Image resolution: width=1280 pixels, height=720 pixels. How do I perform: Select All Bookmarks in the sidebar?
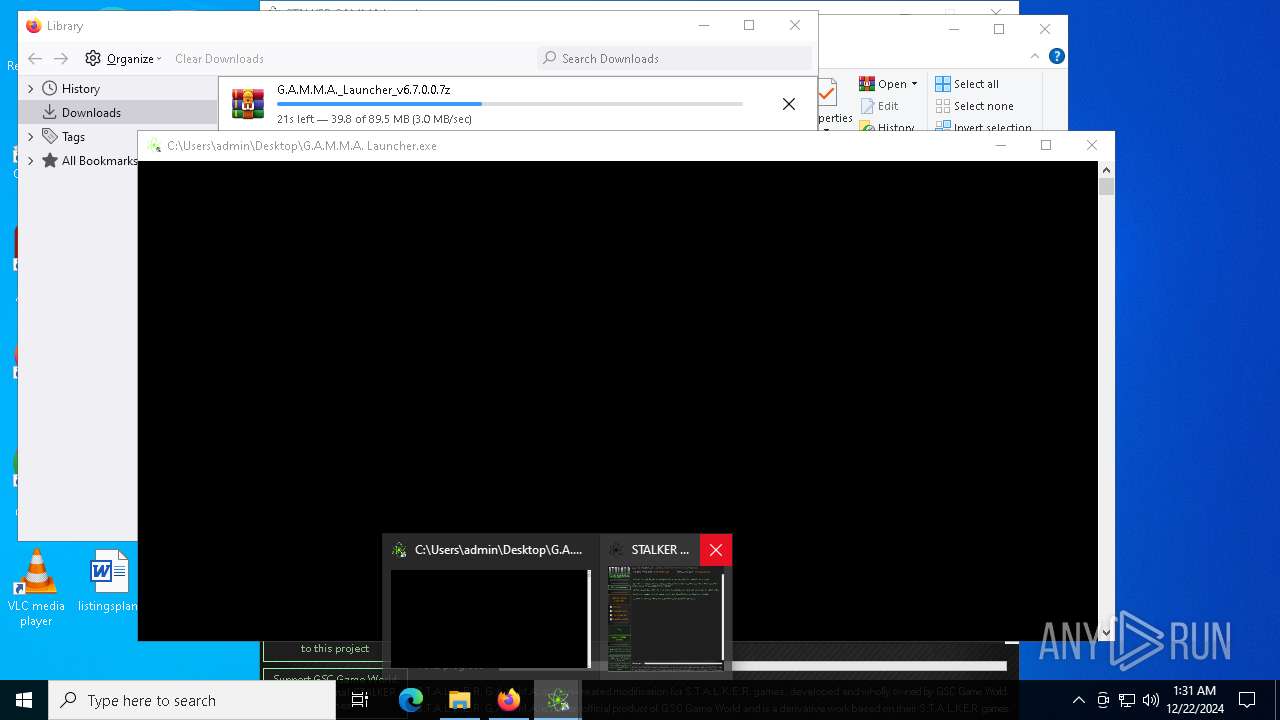tap(99, 161)
